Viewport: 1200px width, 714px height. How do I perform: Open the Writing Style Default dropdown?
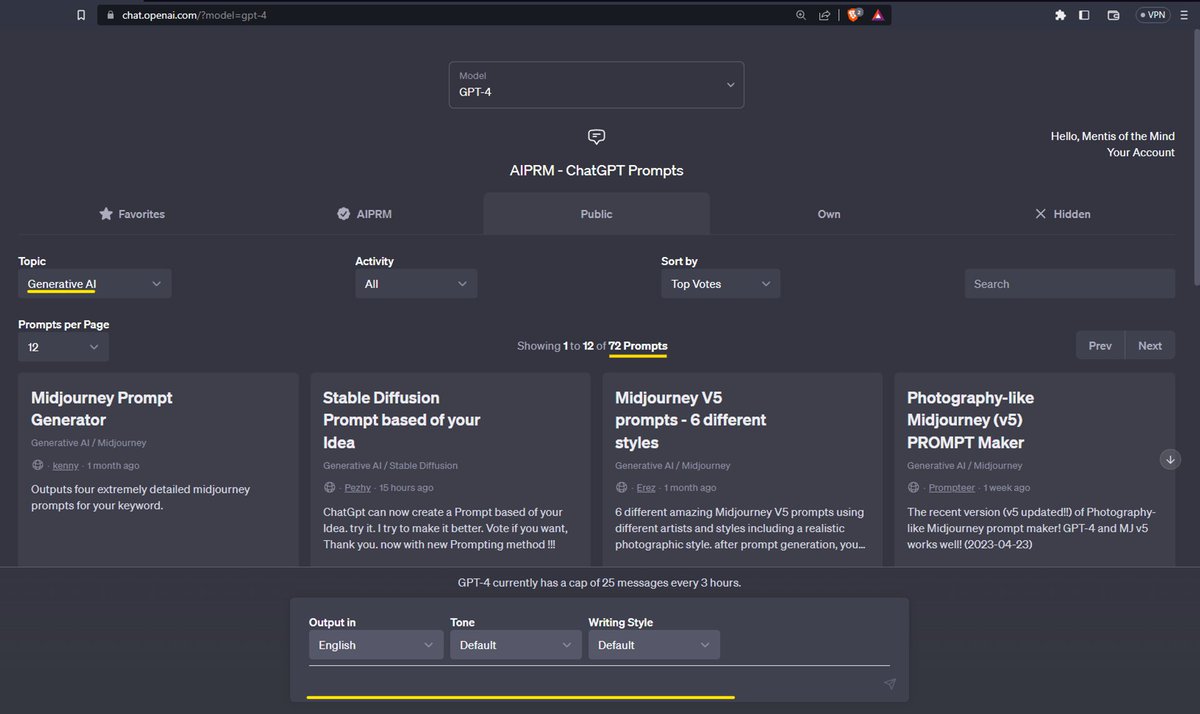point(654,645)
